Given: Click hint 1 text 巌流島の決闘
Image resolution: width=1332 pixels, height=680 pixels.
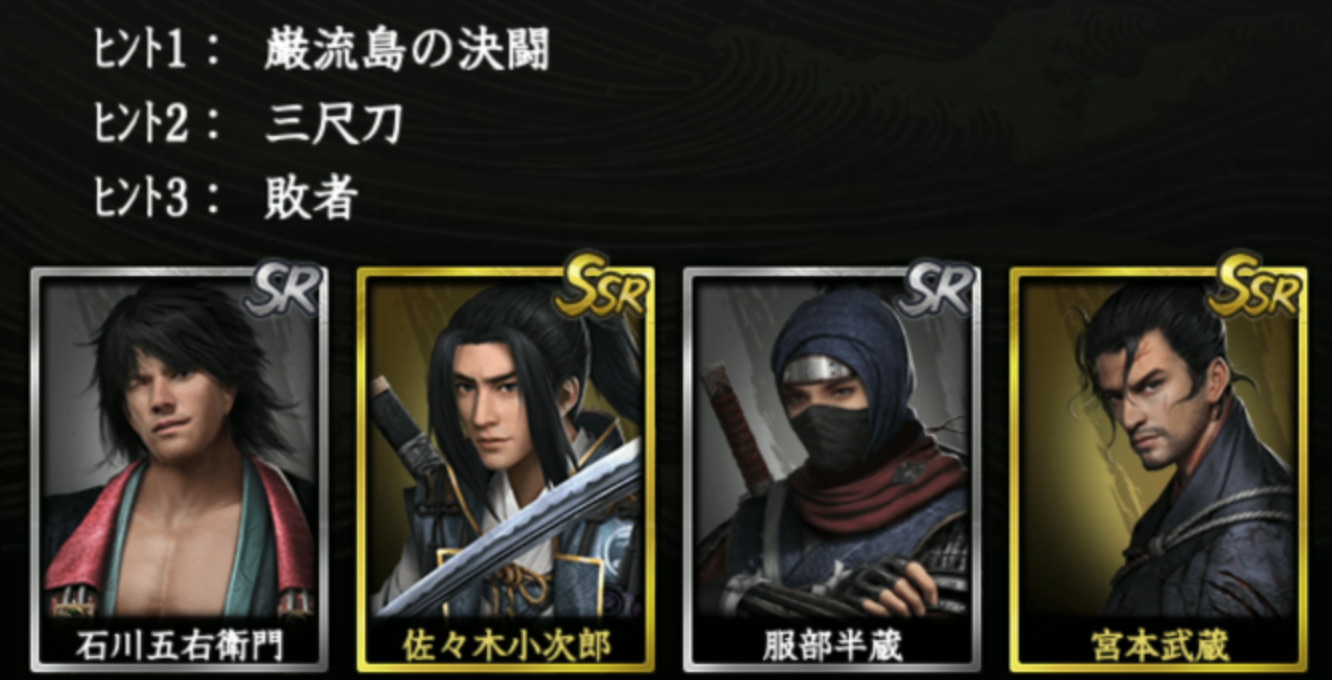Looking at the screenshot, I should 407,50.
